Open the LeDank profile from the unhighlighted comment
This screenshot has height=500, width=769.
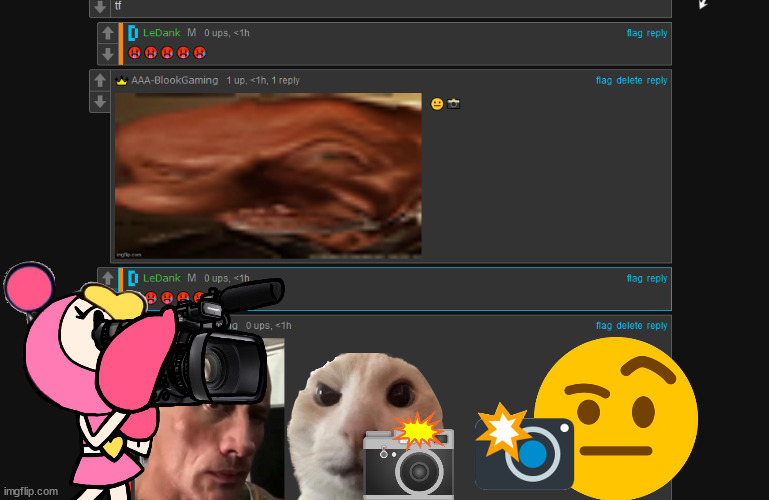[x=162, y=33]
